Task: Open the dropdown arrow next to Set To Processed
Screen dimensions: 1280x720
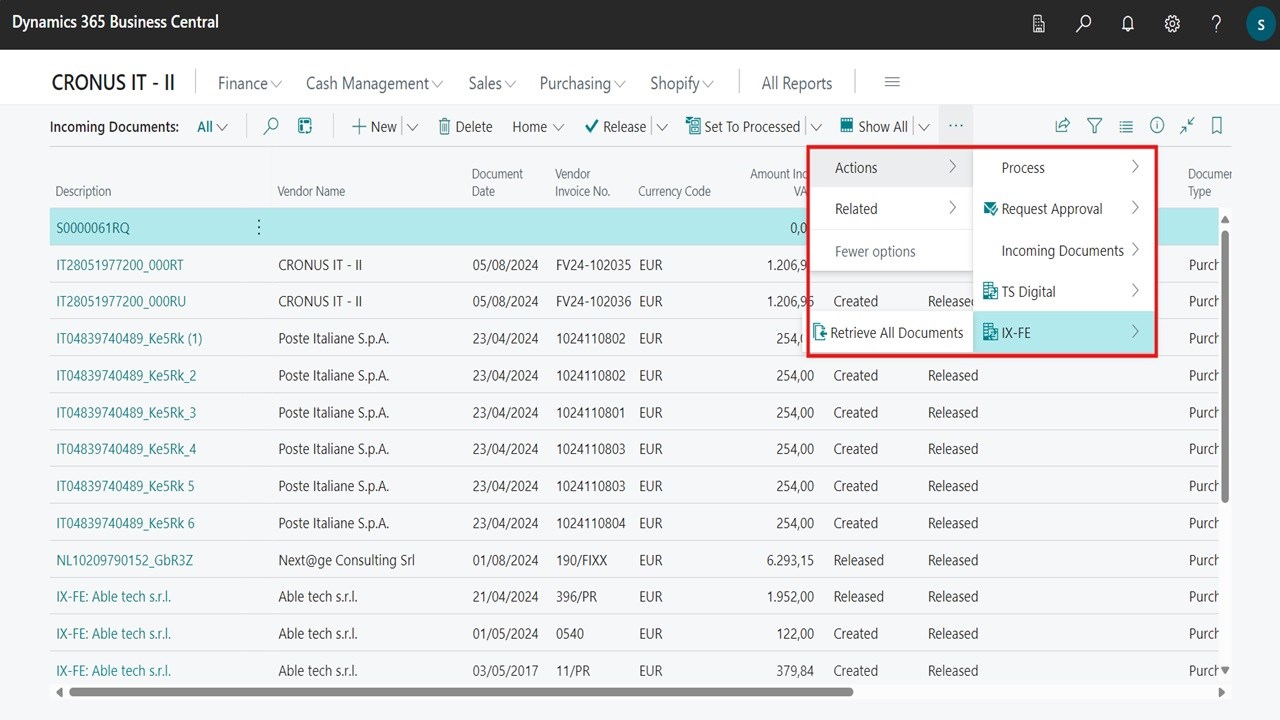Action: (816, 127)
